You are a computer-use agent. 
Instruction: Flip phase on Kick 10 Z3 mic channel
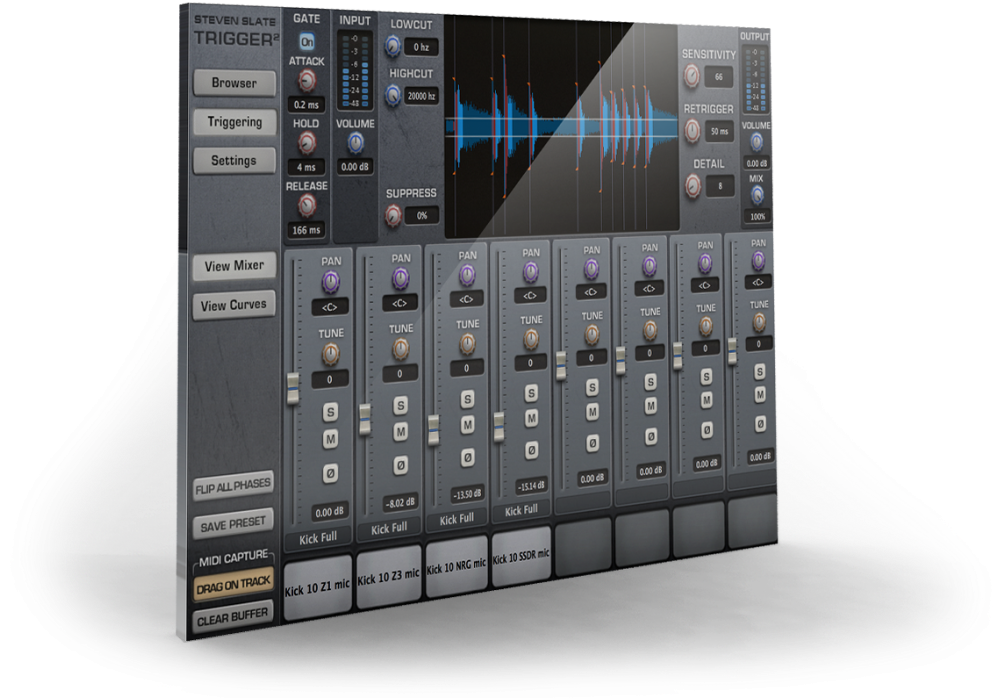pos(401,466)
